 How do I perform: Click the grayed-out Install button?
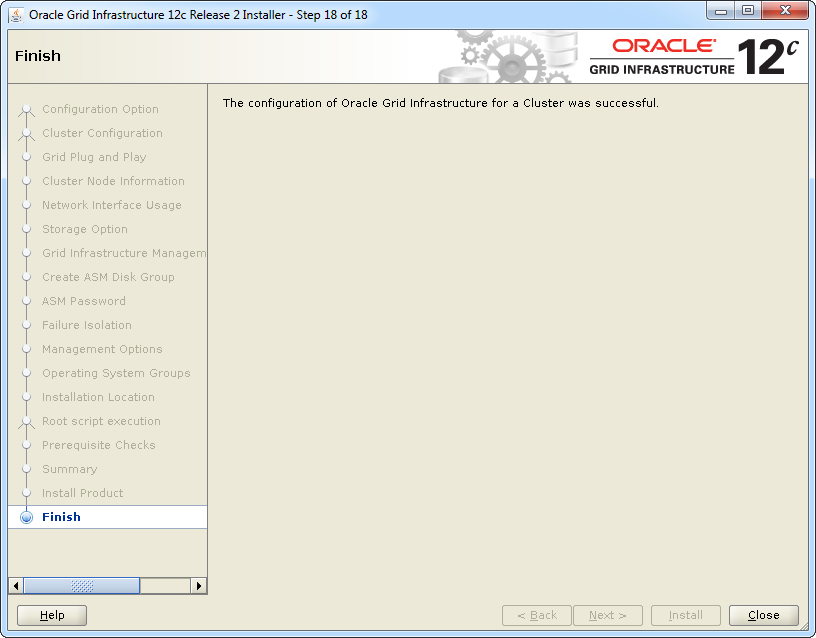pyautogui.click(x=685, y=615)
